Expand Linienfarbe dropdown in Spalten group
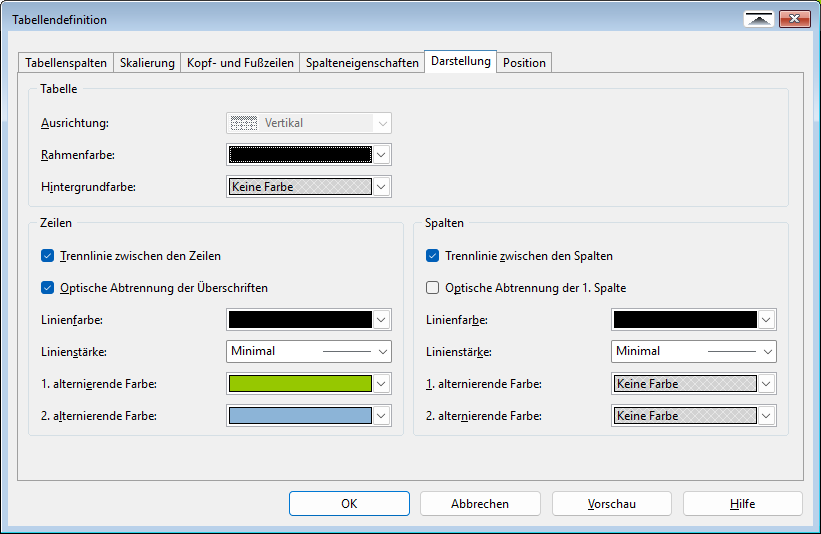This screenshot has width=821, height=534. tap(767, 320)
